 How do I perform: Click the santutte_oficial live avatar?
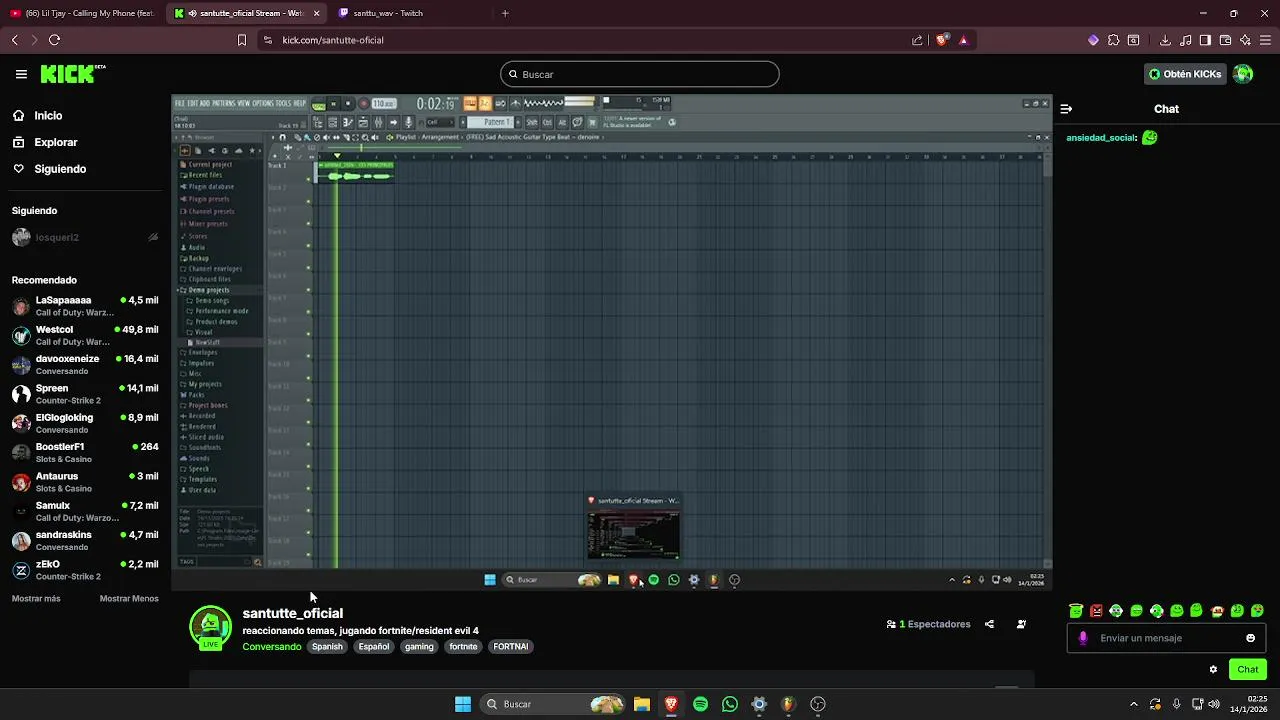[x=210, y=628]
